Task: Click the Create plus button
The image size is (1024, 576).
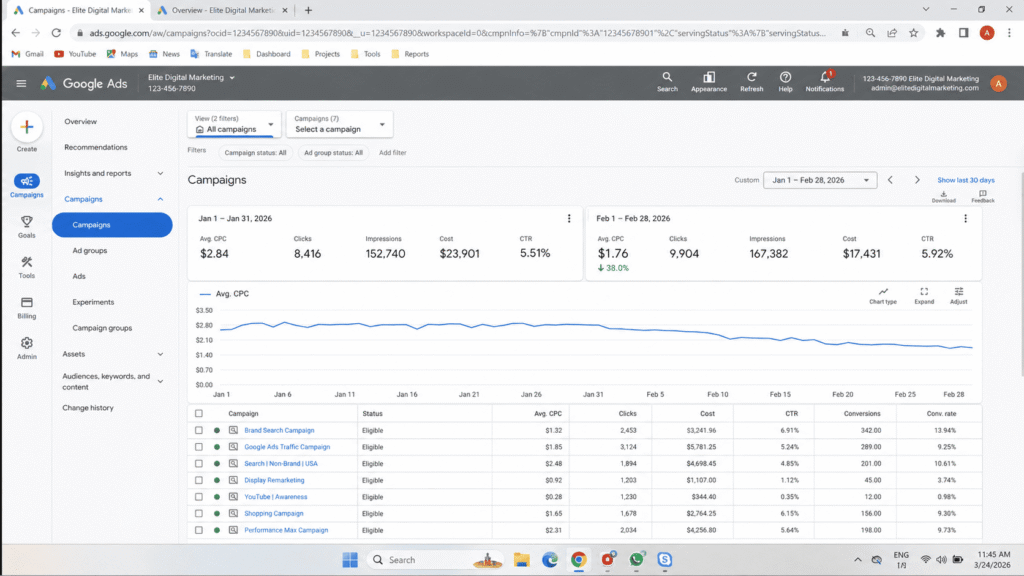Action: point(27,127)
